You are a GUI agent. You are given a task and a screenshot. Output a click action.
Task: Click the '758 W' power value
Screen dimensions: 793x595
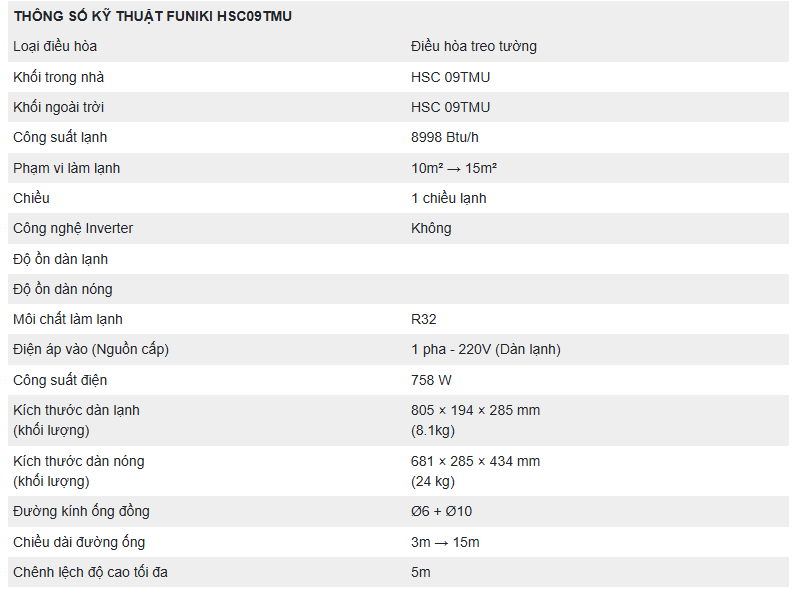tap(431, 380)
